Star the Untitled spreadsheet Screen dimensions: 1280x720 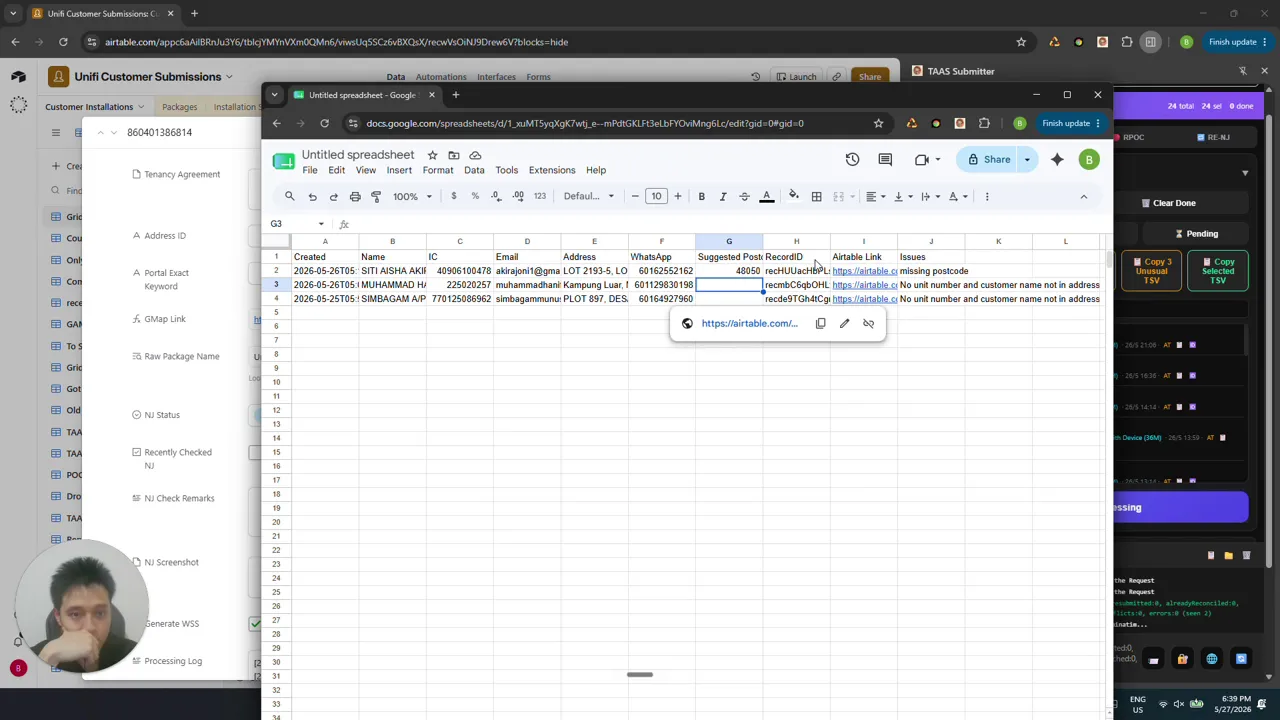point(432,155)
